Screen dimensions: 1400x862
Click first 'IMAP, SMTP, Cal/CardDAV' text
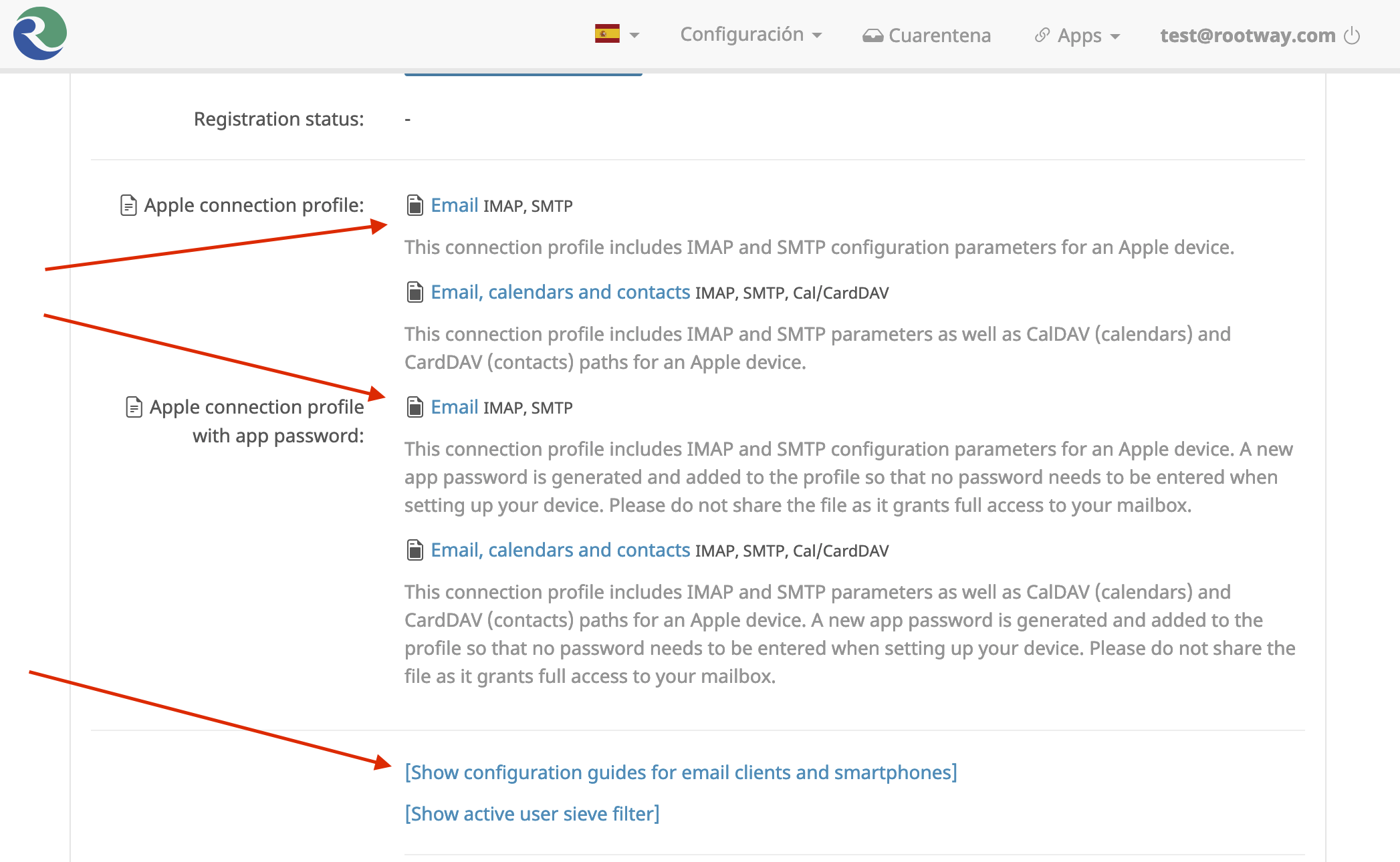[x=792, y=293]
